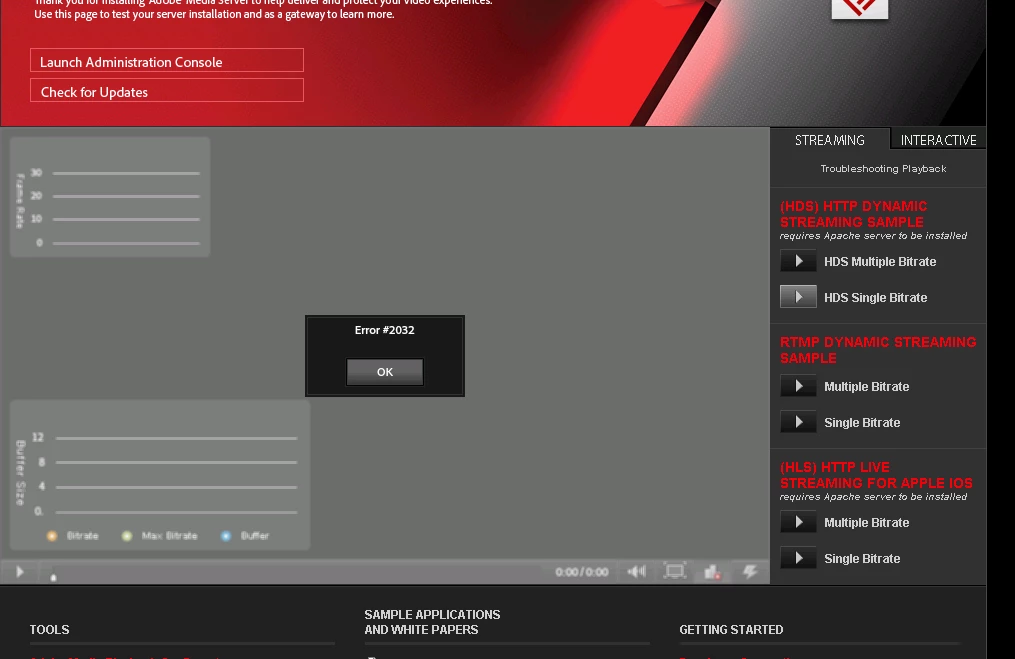Play HLS Single Bitrate sample

[798, 558]
